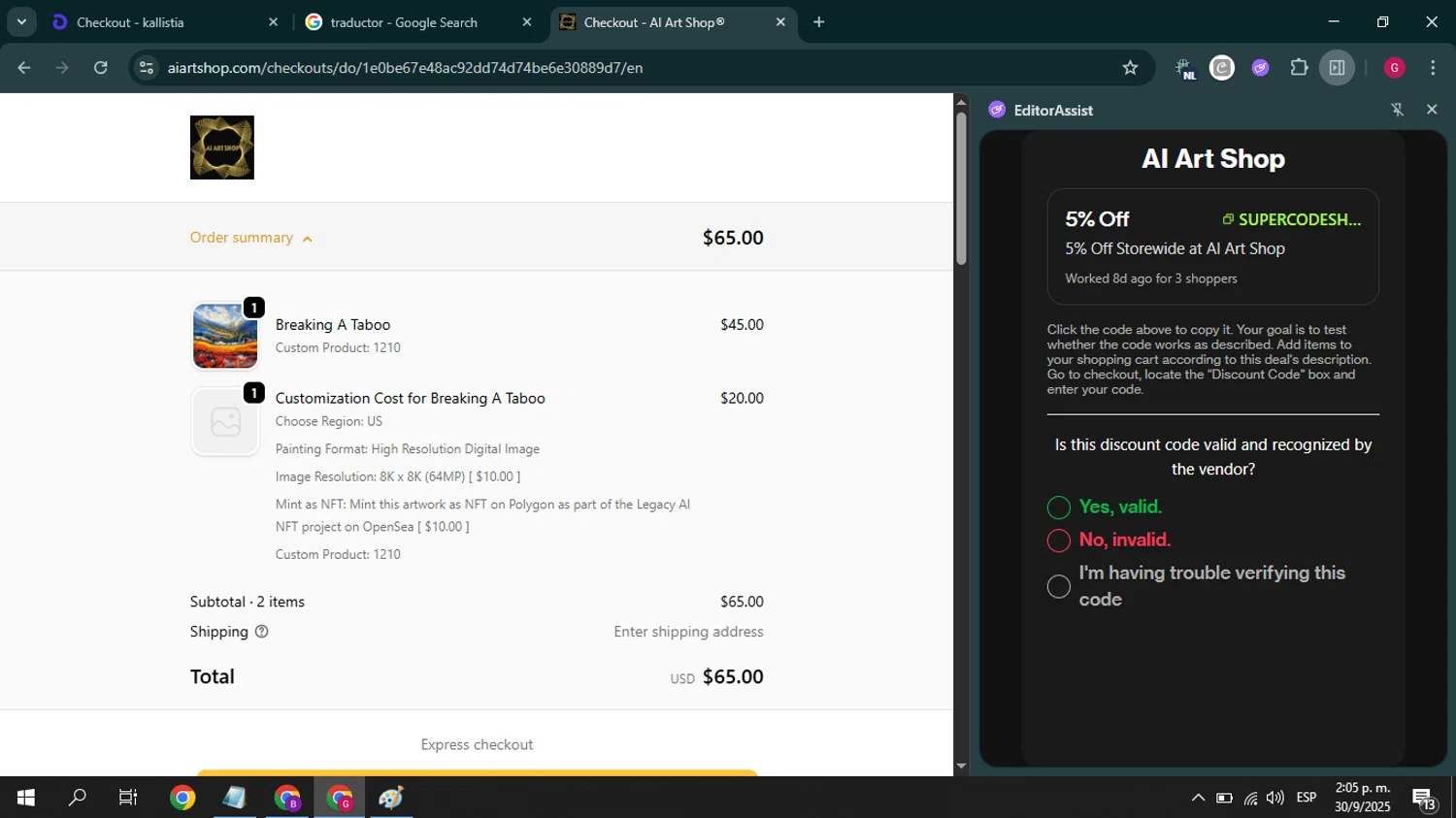Open the taskbar search magnifier
This screenshot has height=818, width=1456.
click(77, 798)
